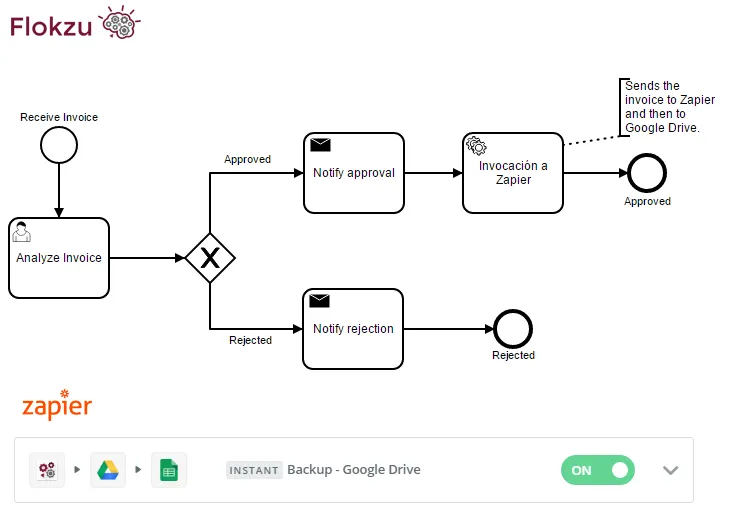
Task: Select the Invocación a Zapier service task
Action: point(513,173)
